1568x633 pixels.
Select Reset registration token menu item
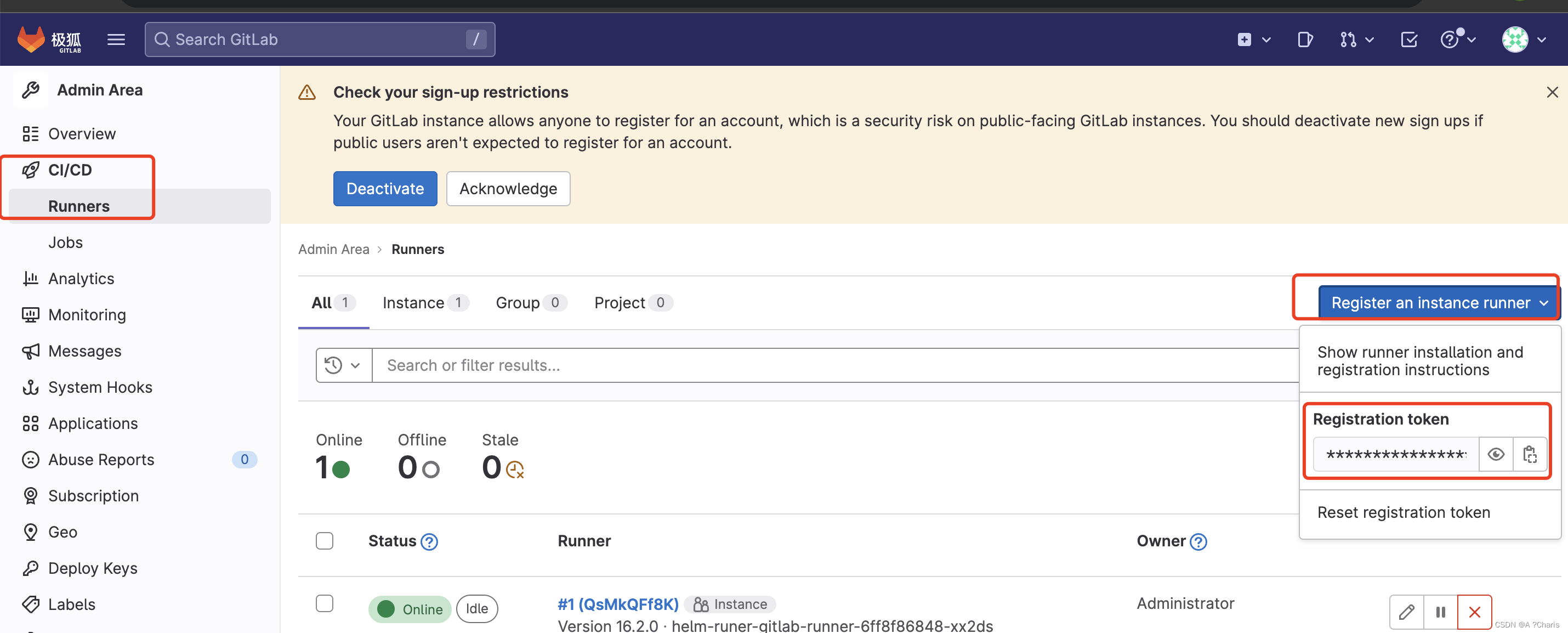[1403, 512]
